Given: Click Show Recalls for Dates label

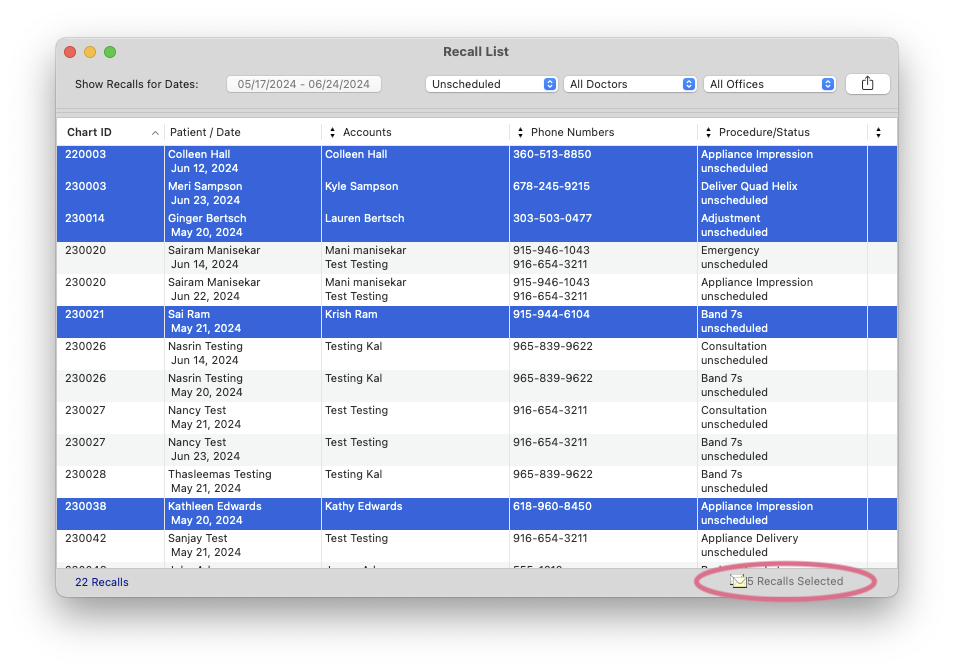Looking at the screenshot, I should (x=136, y=85).
